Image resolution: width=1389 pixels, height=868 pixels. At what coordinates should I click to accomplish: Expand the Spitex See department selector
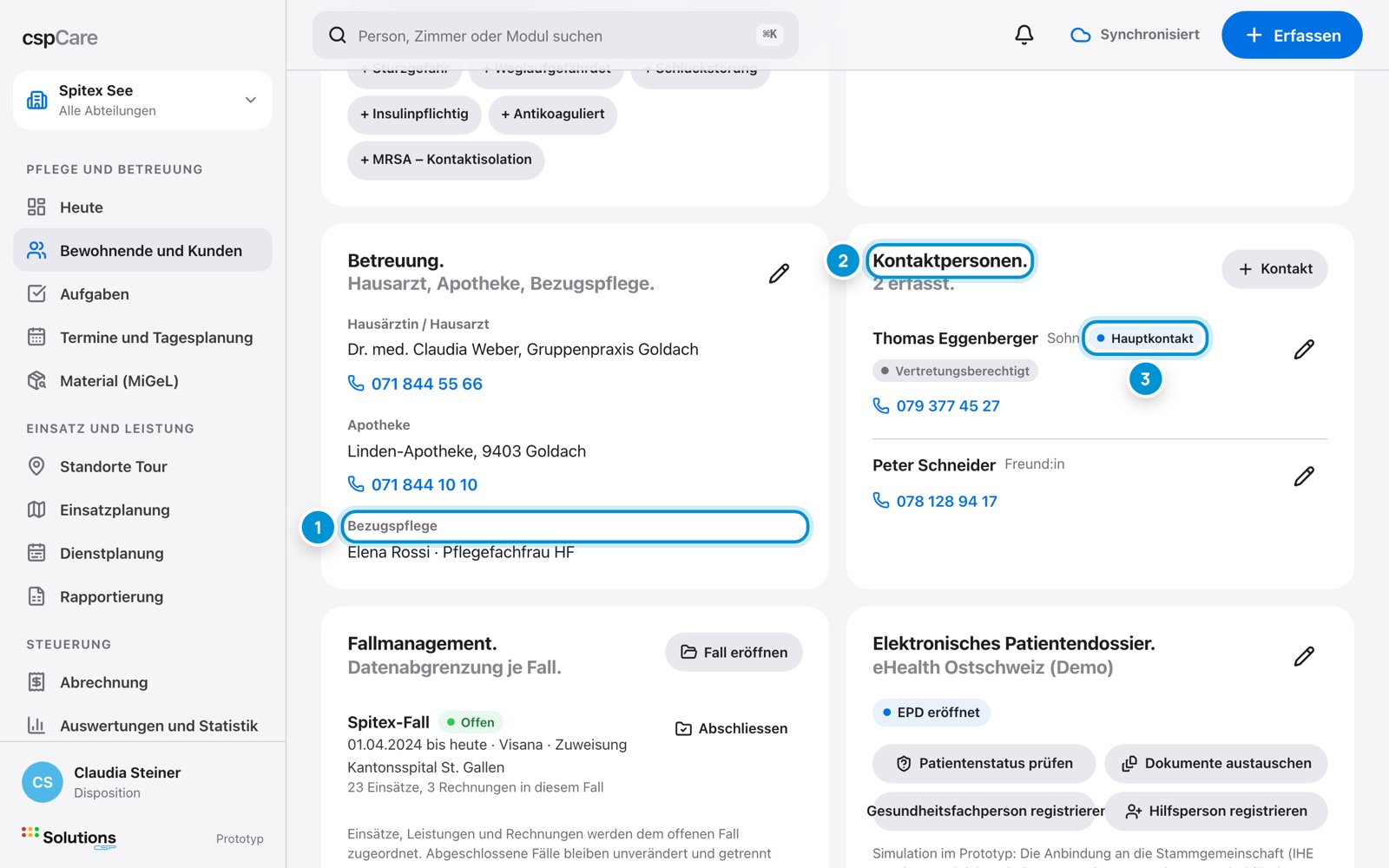[142, 100]
